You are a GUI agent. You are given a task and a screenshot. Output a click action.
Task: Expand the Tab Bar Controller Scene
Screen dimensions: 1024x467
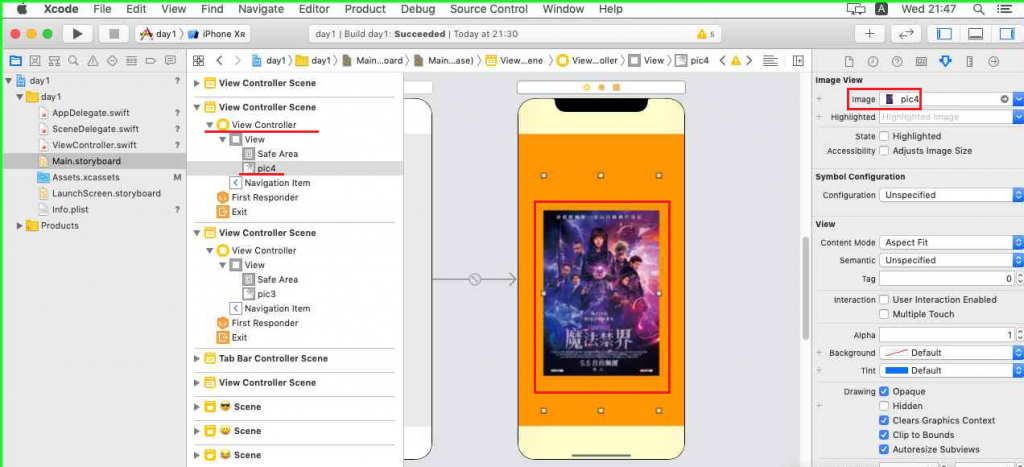(197, 359)
